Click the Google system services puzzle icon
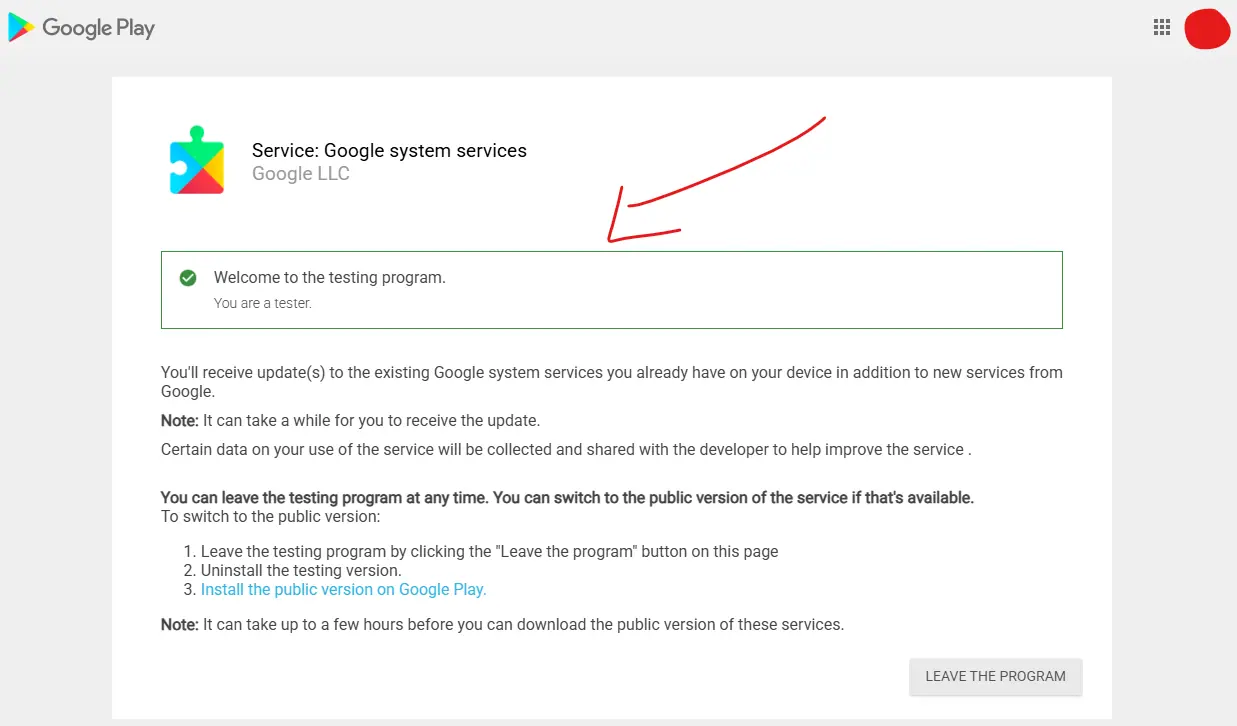 [x=197, y=160]
